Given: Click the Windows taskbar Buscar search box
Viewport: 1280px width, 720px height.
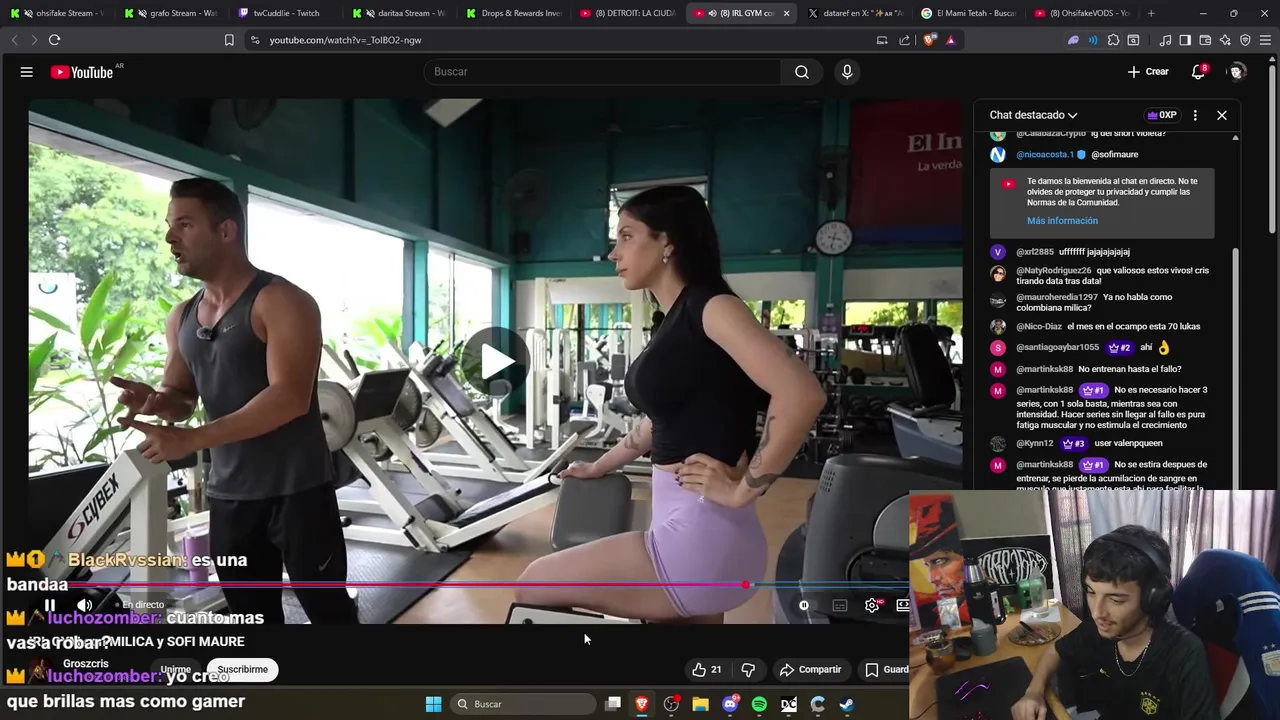Looking at the screenshot, I should 523,704.
